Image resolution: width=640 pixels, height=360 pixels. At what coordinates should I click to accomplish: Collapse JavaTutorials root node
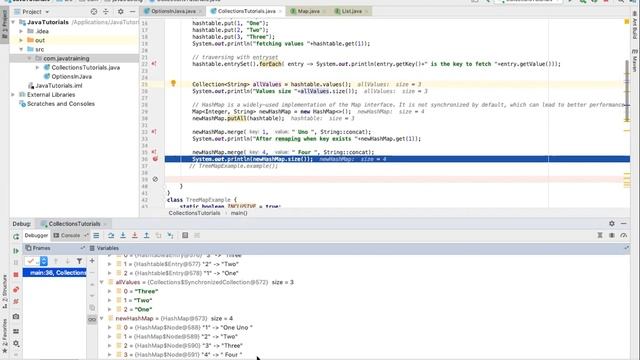(x=13, y=22)
